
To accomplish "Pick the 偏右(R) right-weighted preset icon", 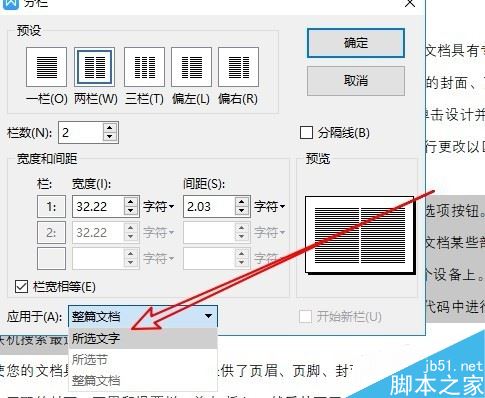I will 238,67.
